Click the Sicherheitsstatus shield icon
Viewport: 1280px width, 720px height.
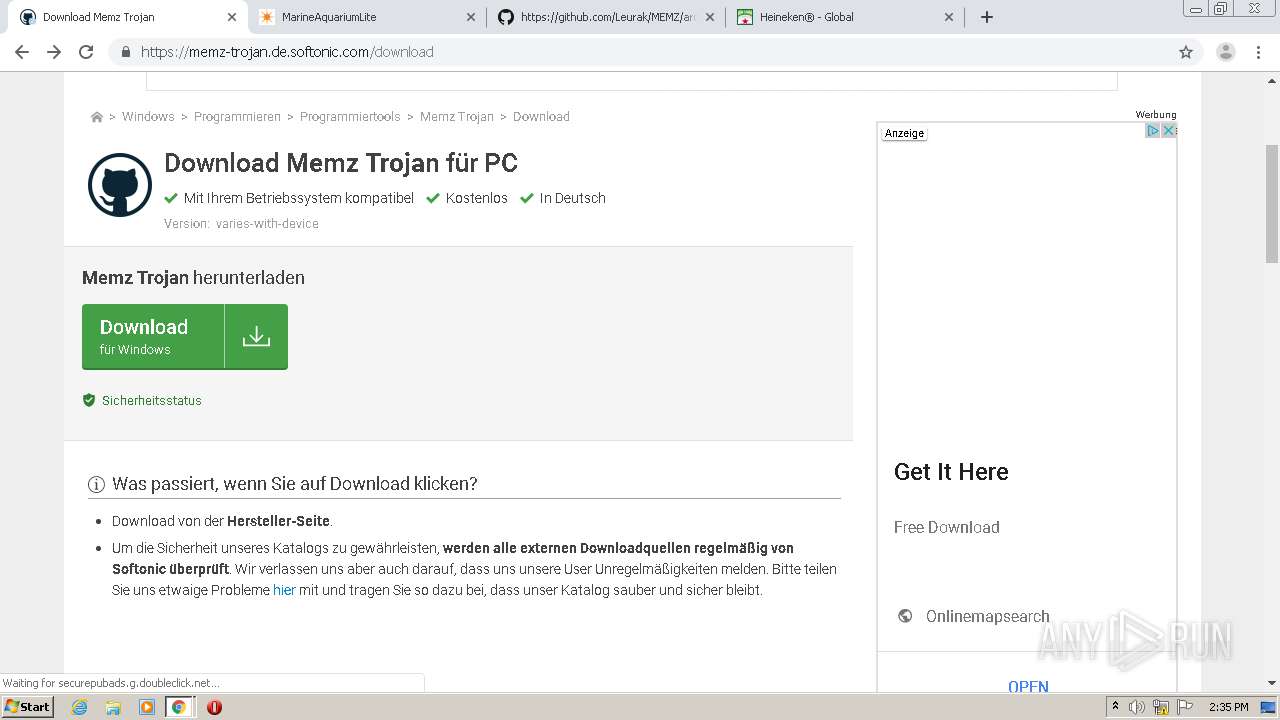tap(89, 400)
